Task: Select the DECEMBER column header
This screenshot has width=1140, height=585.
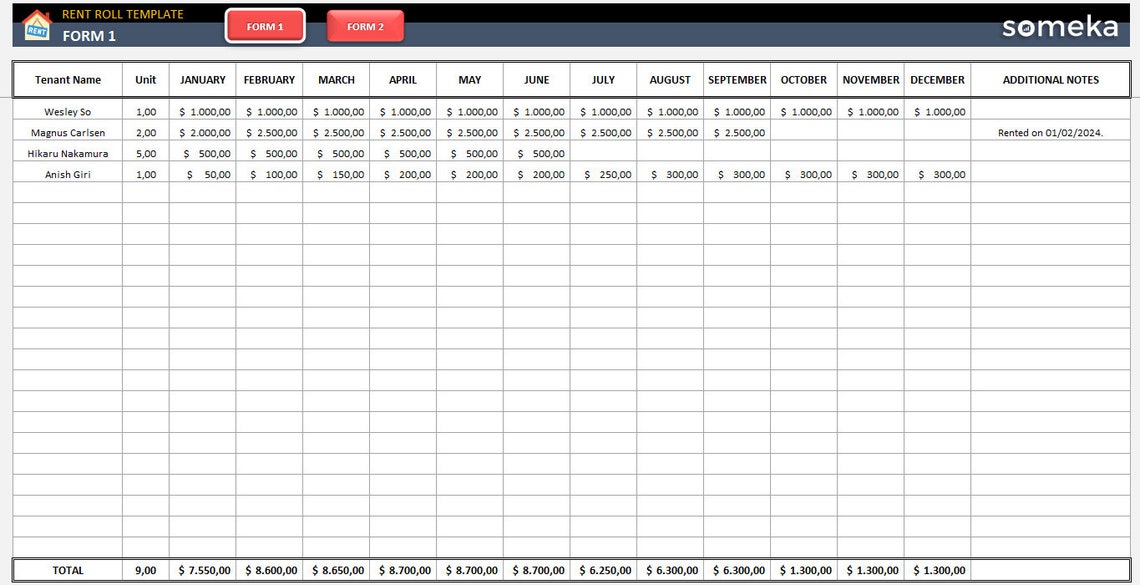Action: [x=937, y=79]
